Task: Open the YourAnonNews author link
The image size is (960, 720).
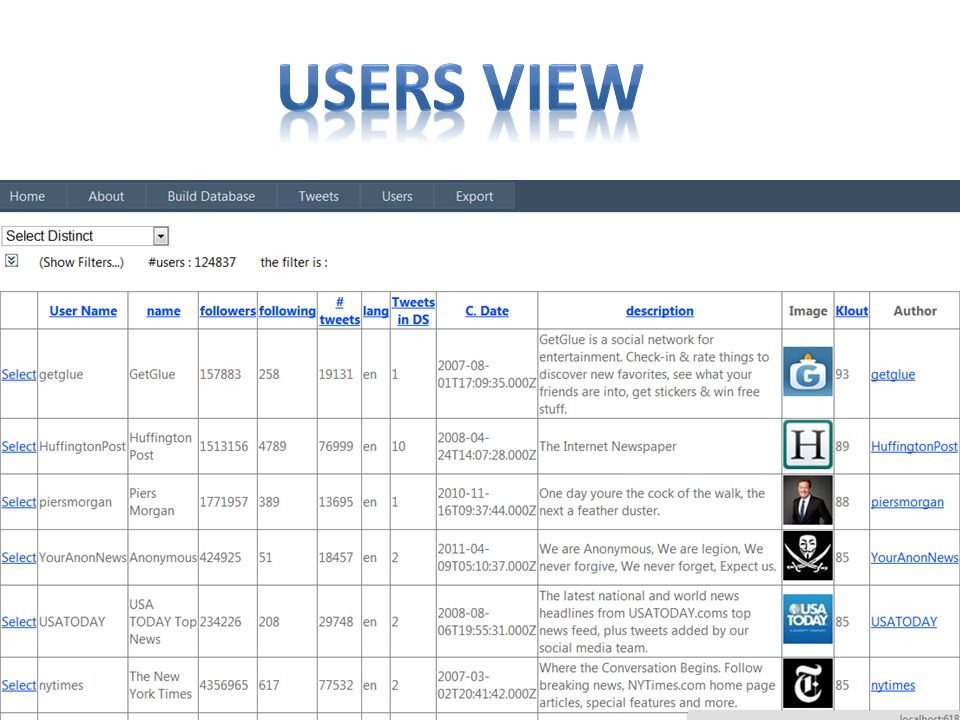Action: pyautogui.click(x=914, y=557)
